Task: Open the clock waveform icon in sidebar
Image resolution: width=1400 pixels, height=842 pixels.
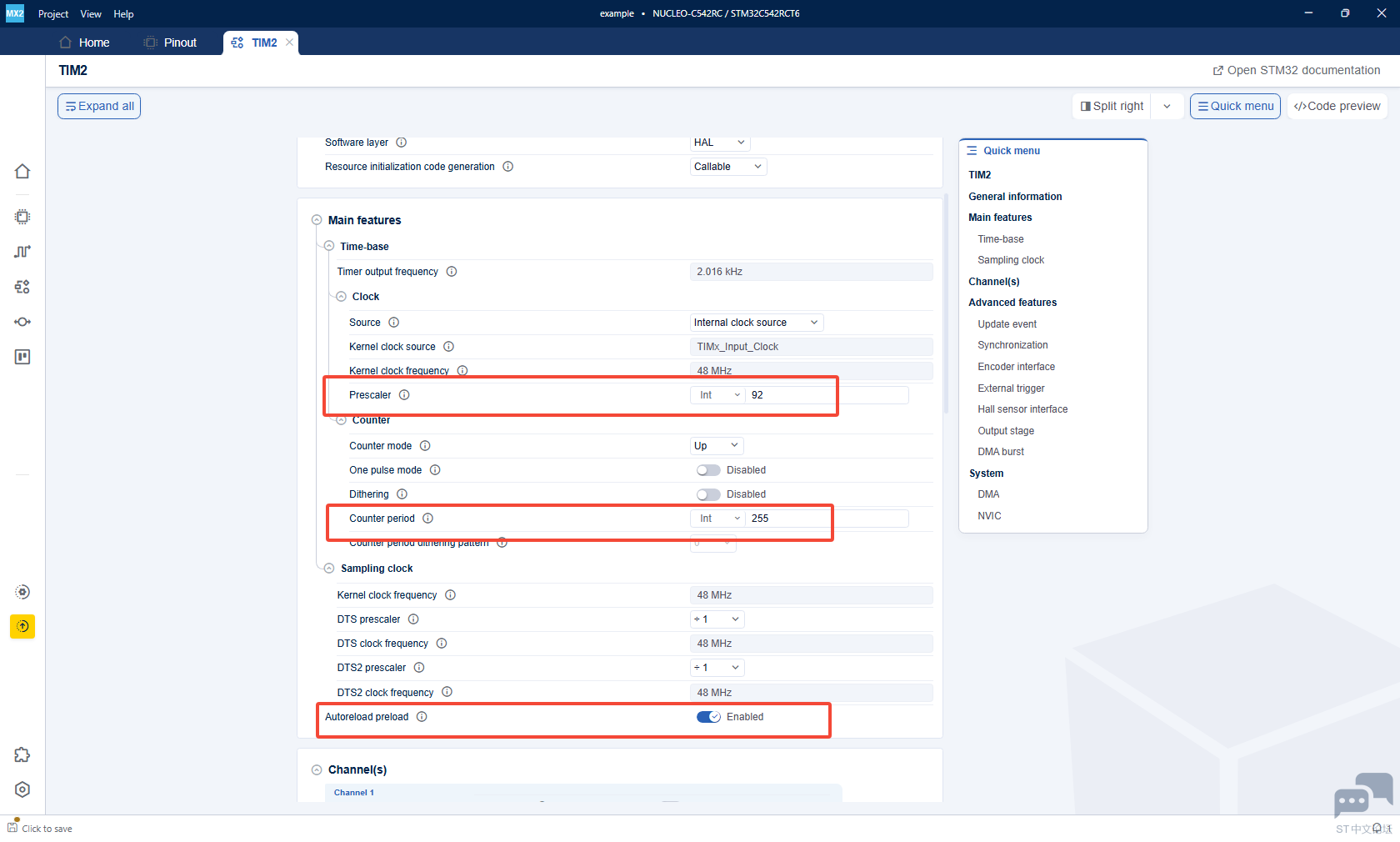Action: click(22, 252)
